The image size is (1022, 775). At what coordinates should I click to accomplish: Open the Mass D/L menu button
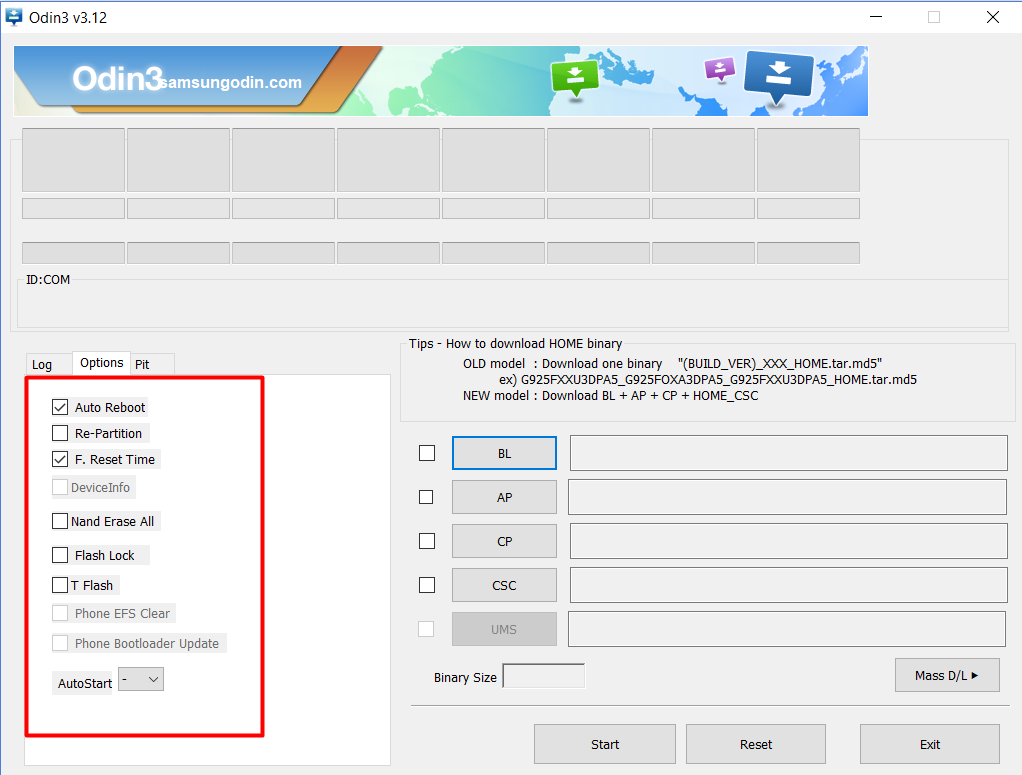point(947,675)
